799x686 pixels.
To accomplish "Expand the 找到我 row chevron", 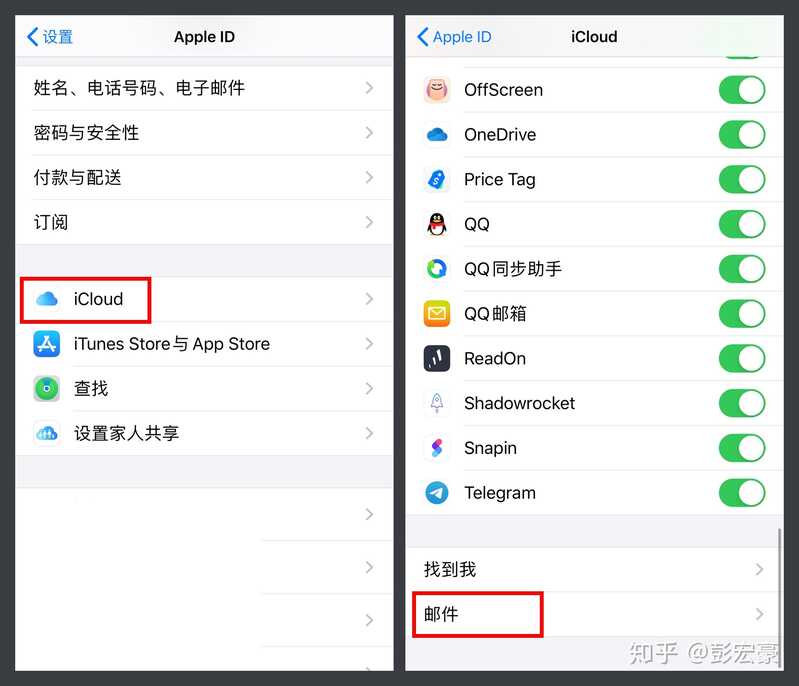I will coord(759,569).
